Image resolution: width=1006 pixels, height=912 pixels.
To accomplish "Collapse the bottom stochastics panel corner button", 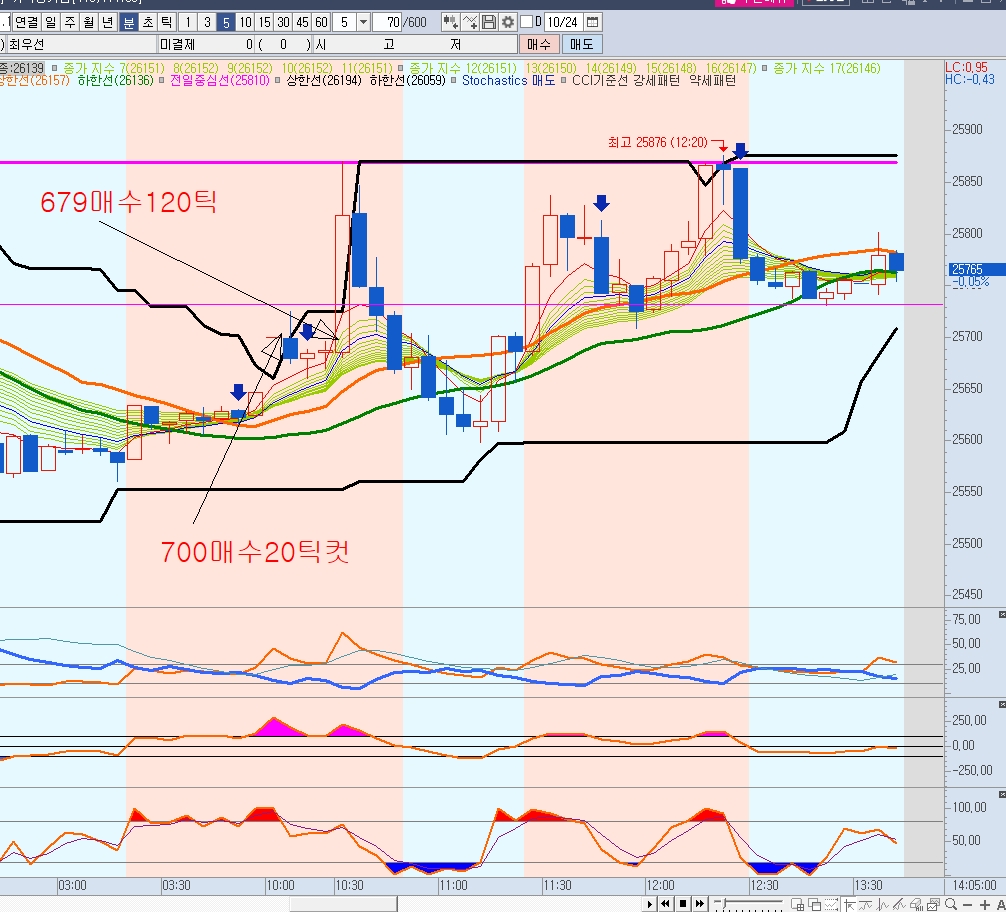I will tap(1002, 792).
